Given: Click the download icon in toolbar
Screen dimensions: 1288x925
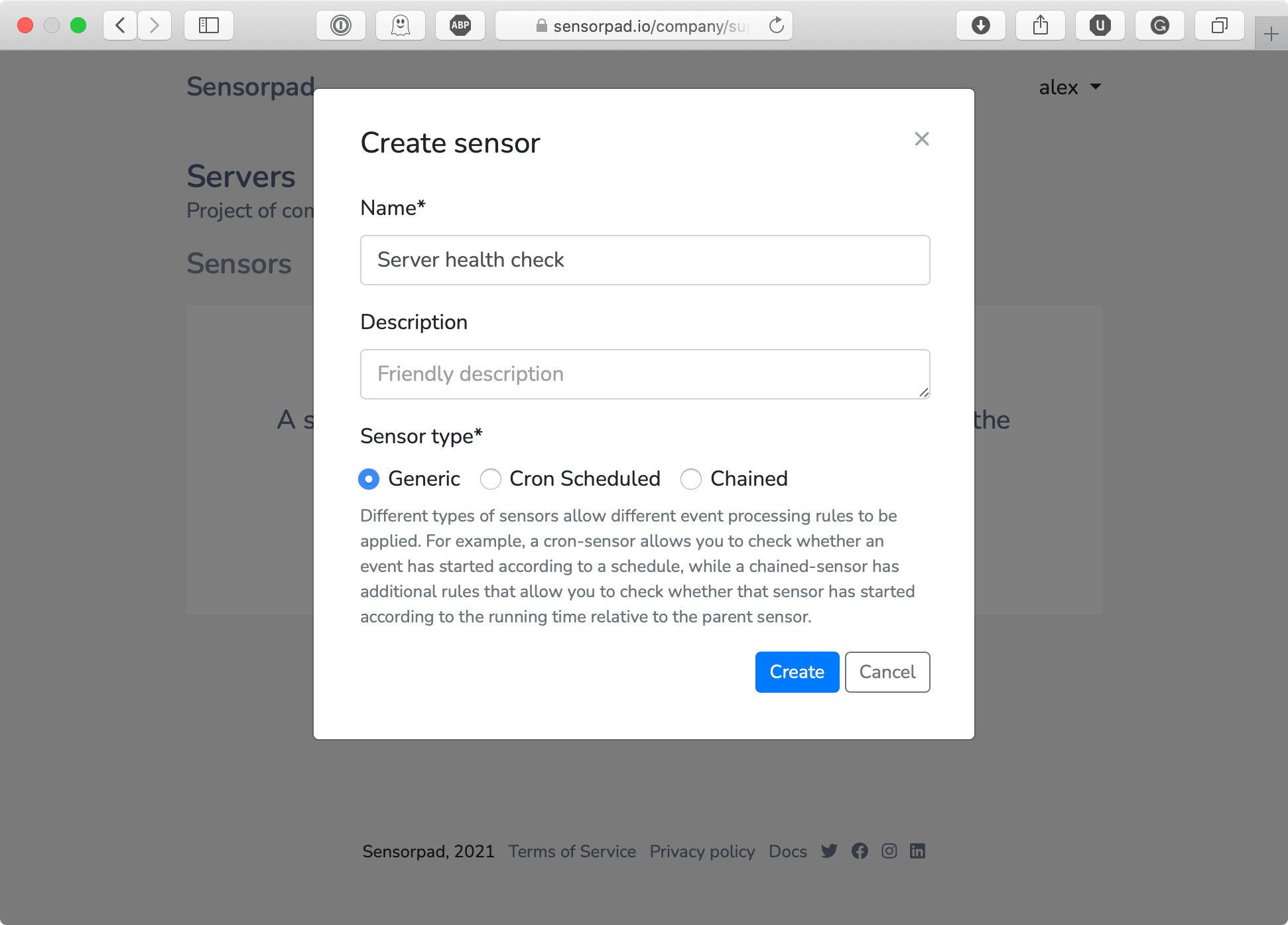Looking at the screenshot, I should coord(981,25).
